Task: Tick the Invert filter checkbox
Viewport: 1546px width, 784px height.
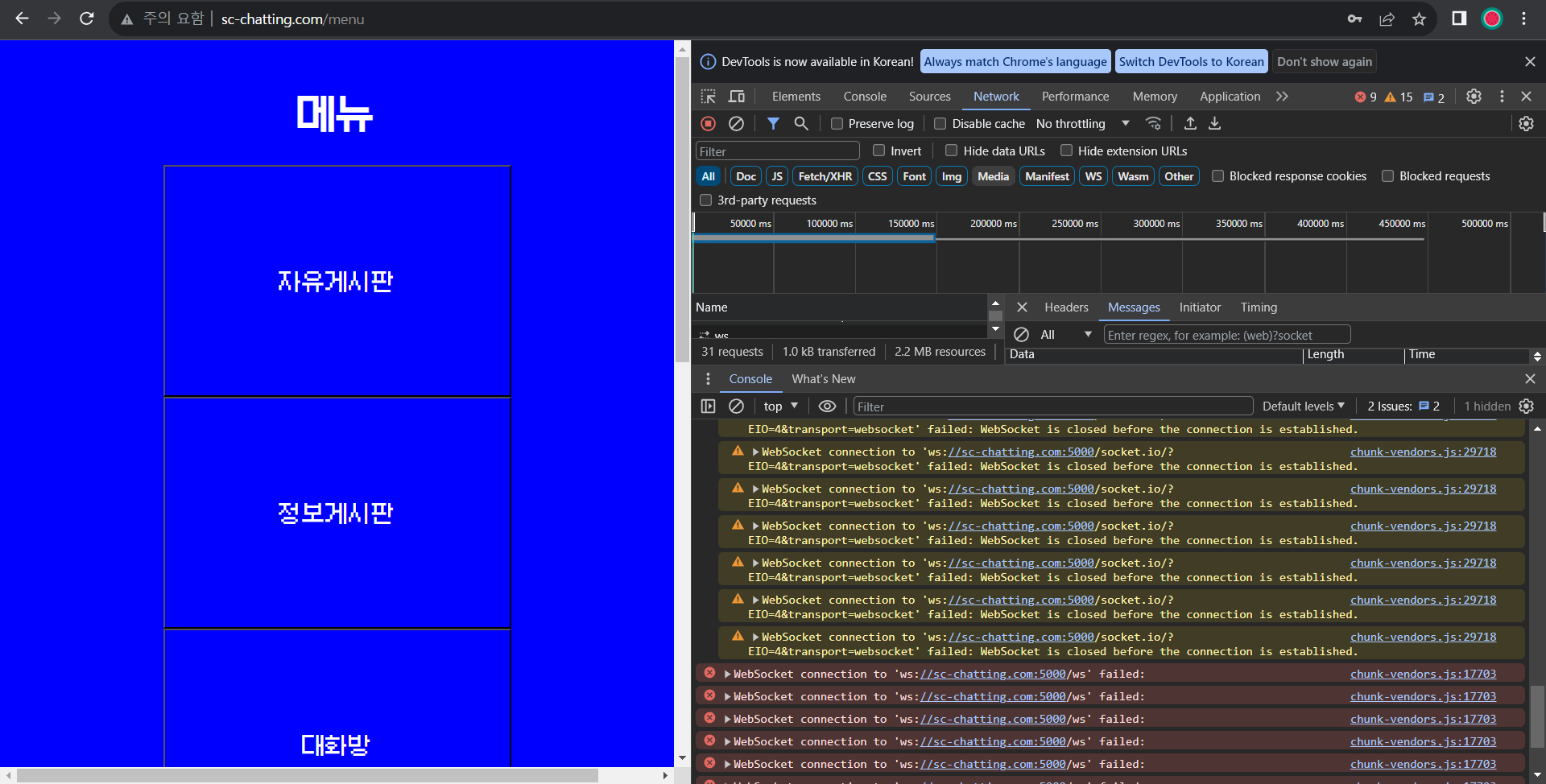Action: (879, 151)
